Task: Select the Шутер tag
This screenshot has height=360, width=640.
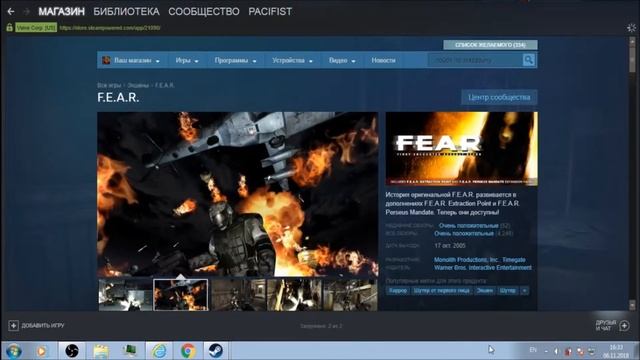Action: click(507, 291)
